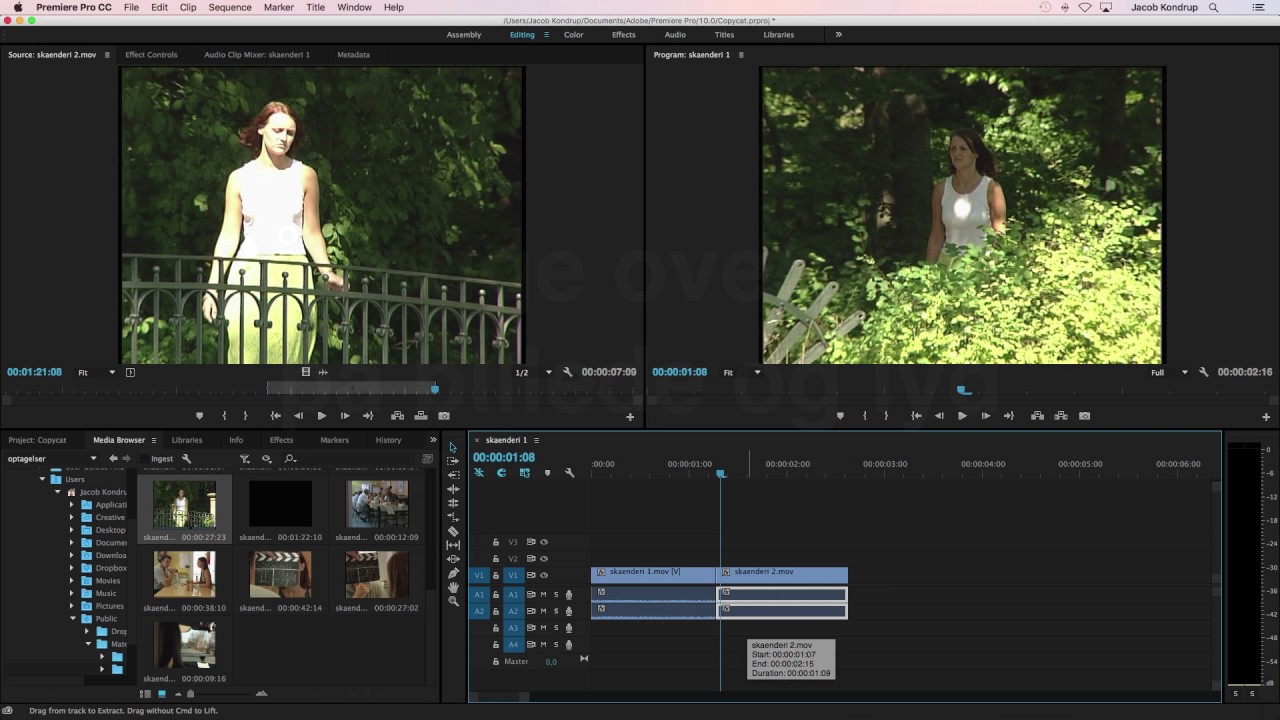This screenshot has height=720, width=1280.
Task: Select the skaenderi 1.mov video clip
Action: click(x=654, y=574)
